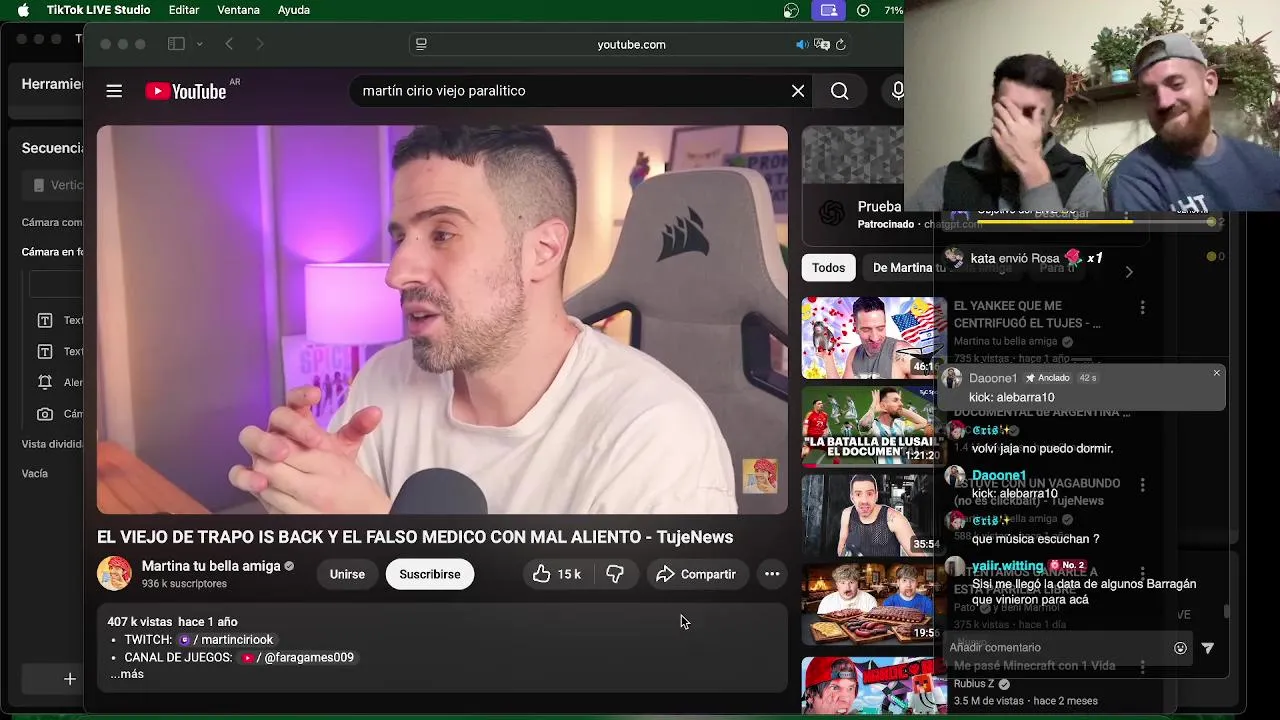
Task: Open the Minecraft con 1 Vida thumbnail
Action: (x=873, y=685)
